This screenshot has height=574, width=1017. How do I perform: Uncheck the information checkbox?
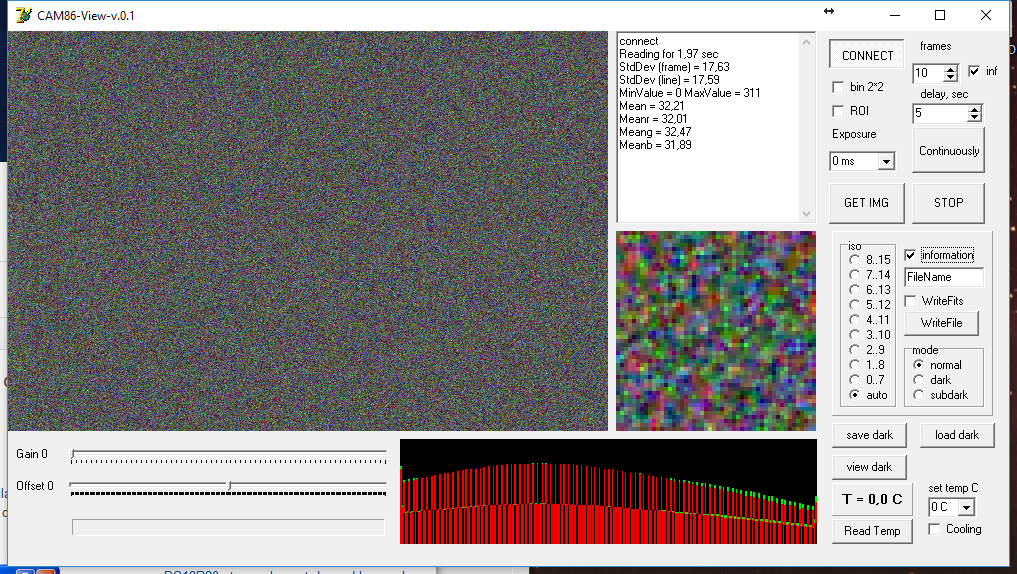point(910,255)
